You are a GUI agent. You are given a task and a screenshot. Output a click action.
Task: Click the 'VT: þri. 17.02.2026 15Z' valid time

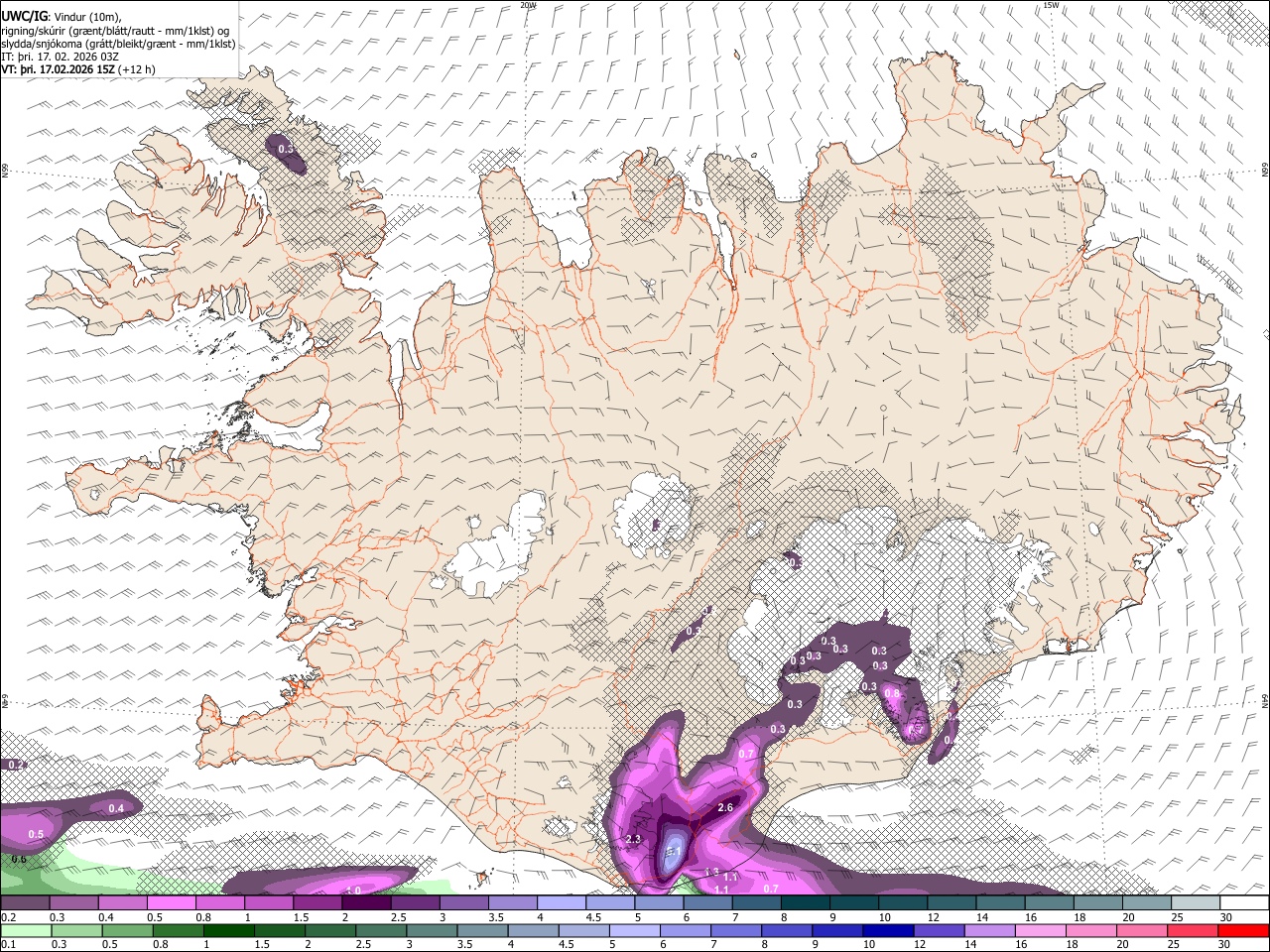click(x=59, y=70)
